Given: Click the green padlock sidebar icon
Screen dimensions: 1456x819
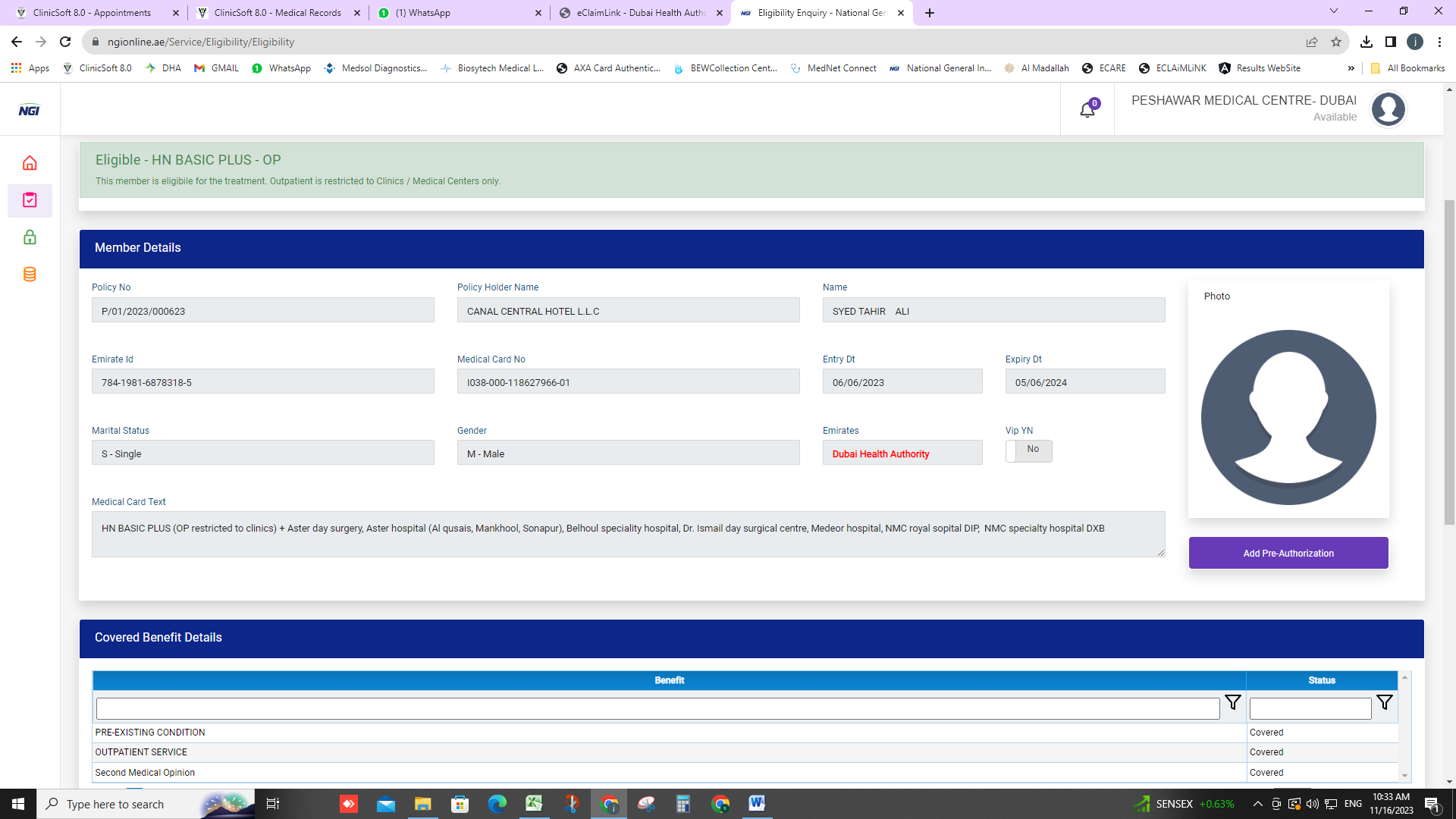Looking at the screenshot, I should [30, 237].
